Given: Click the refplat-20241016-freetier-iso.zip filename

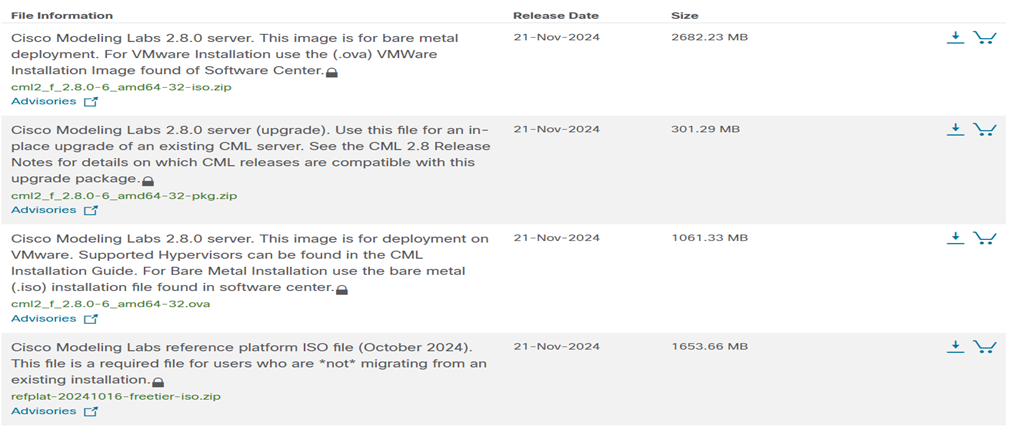Looking at the screenshot, I should tap(116, 396).
